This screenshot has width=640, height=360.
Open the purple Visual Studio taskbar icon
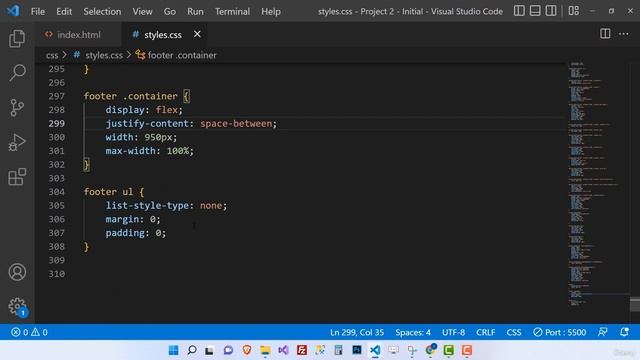(283, 350)
